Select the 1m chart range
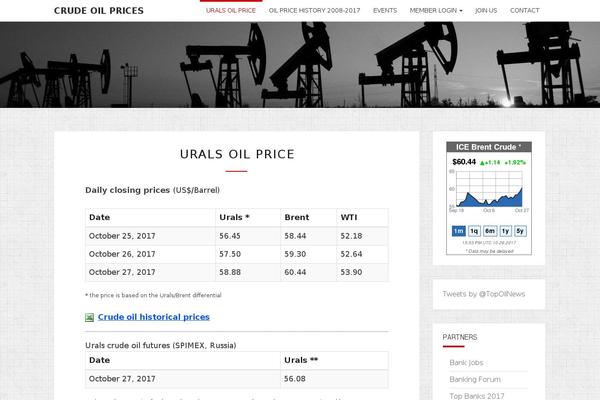The image size is (600, 400). click(x=459, y=231)
